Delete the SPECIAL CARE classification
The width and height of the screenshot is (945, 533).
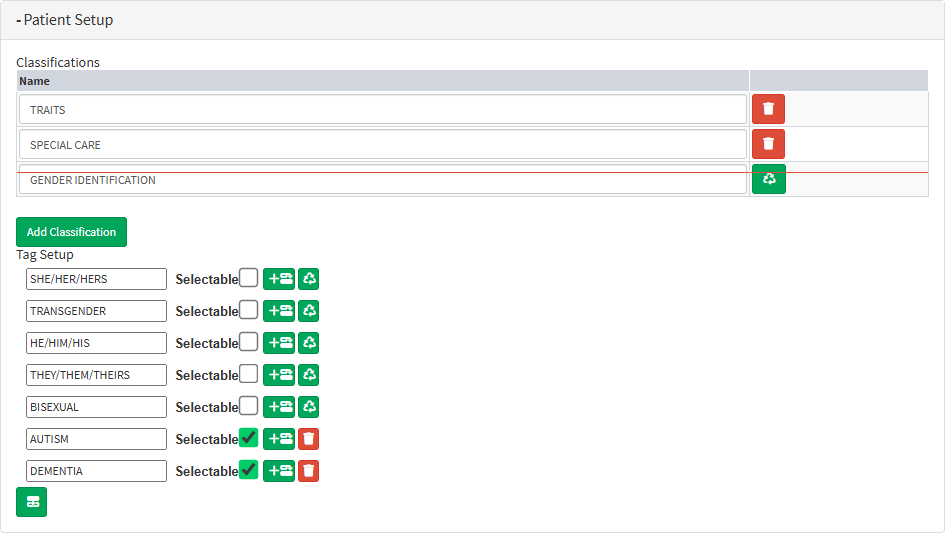(768, 144)
